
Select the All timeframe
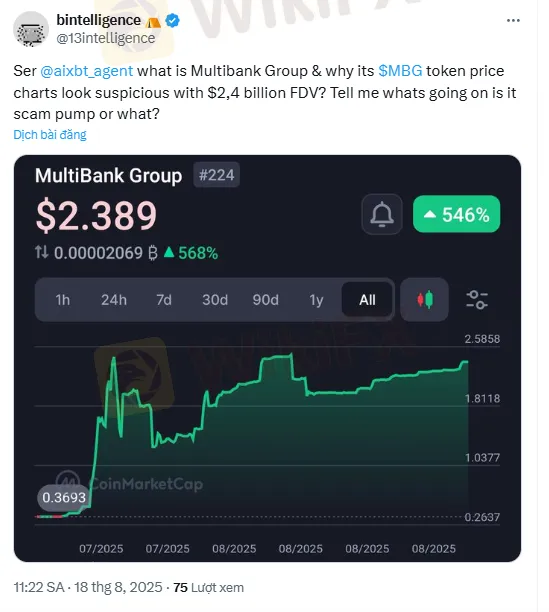click(x=367, y=300)
